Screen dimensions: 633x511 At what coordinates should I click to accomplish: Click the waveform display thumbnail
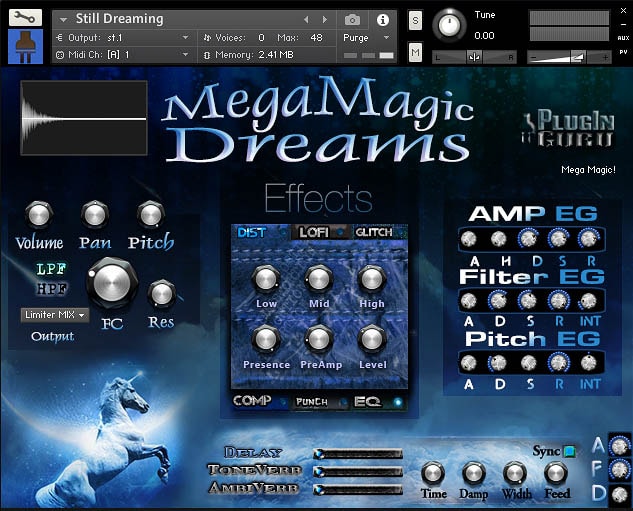84,118
